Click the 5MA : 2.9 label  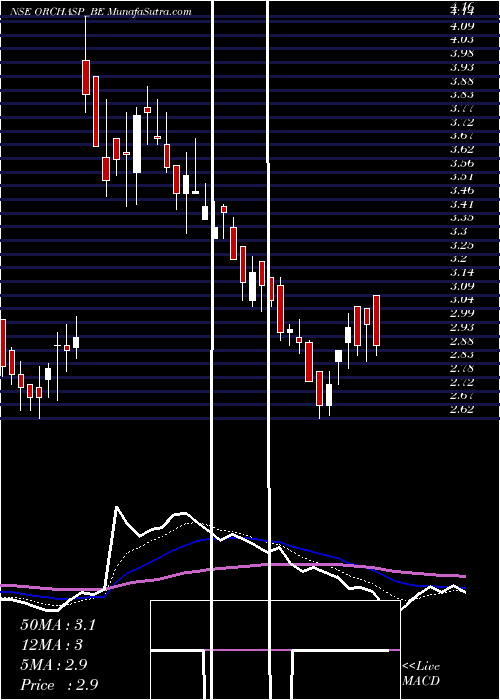click(x=55, y=665)
